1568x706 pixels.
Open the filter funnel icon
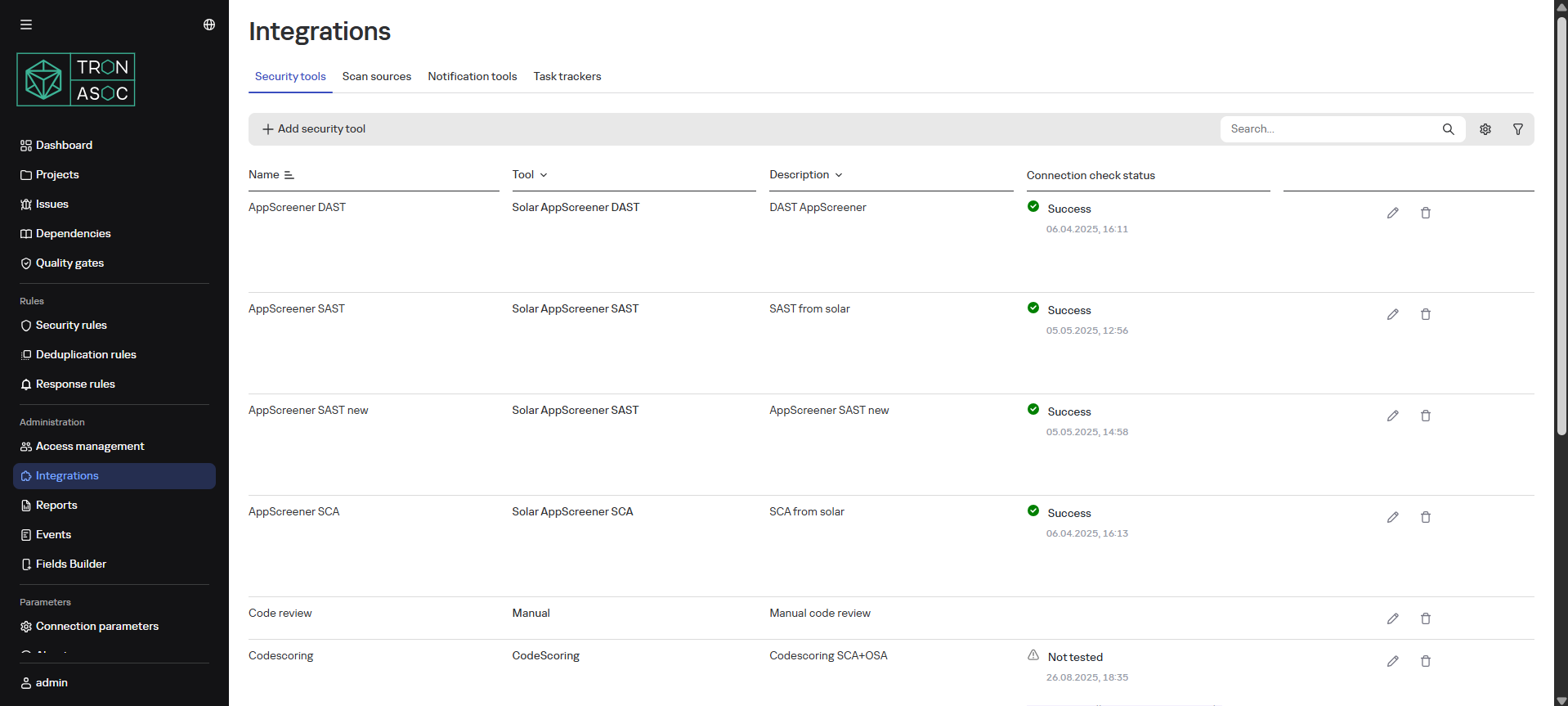click(x=1518, y=129)
